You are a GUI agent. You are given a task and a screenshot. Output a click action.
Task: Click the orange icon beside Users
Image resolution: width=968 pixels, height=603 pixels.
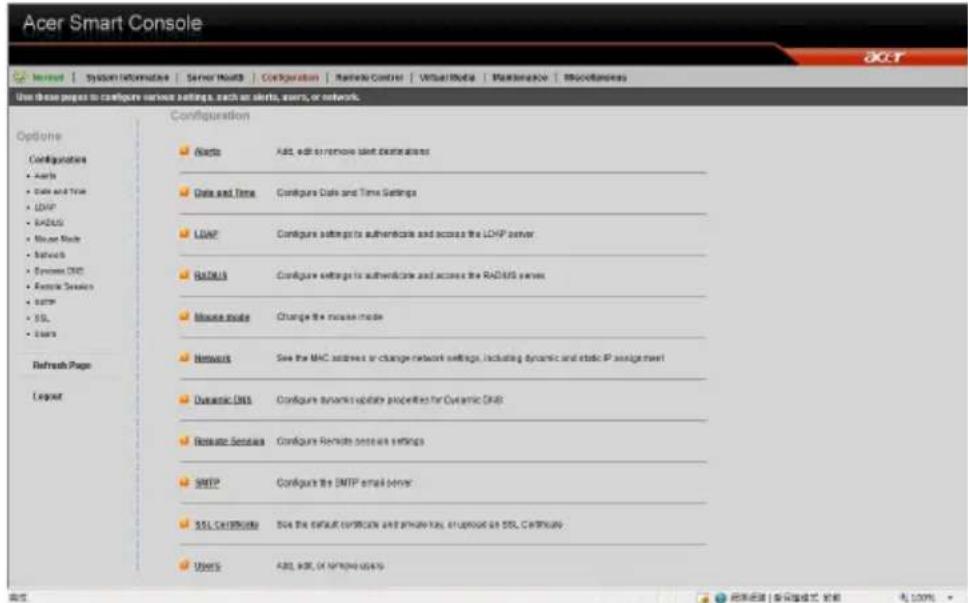(184, 565)
